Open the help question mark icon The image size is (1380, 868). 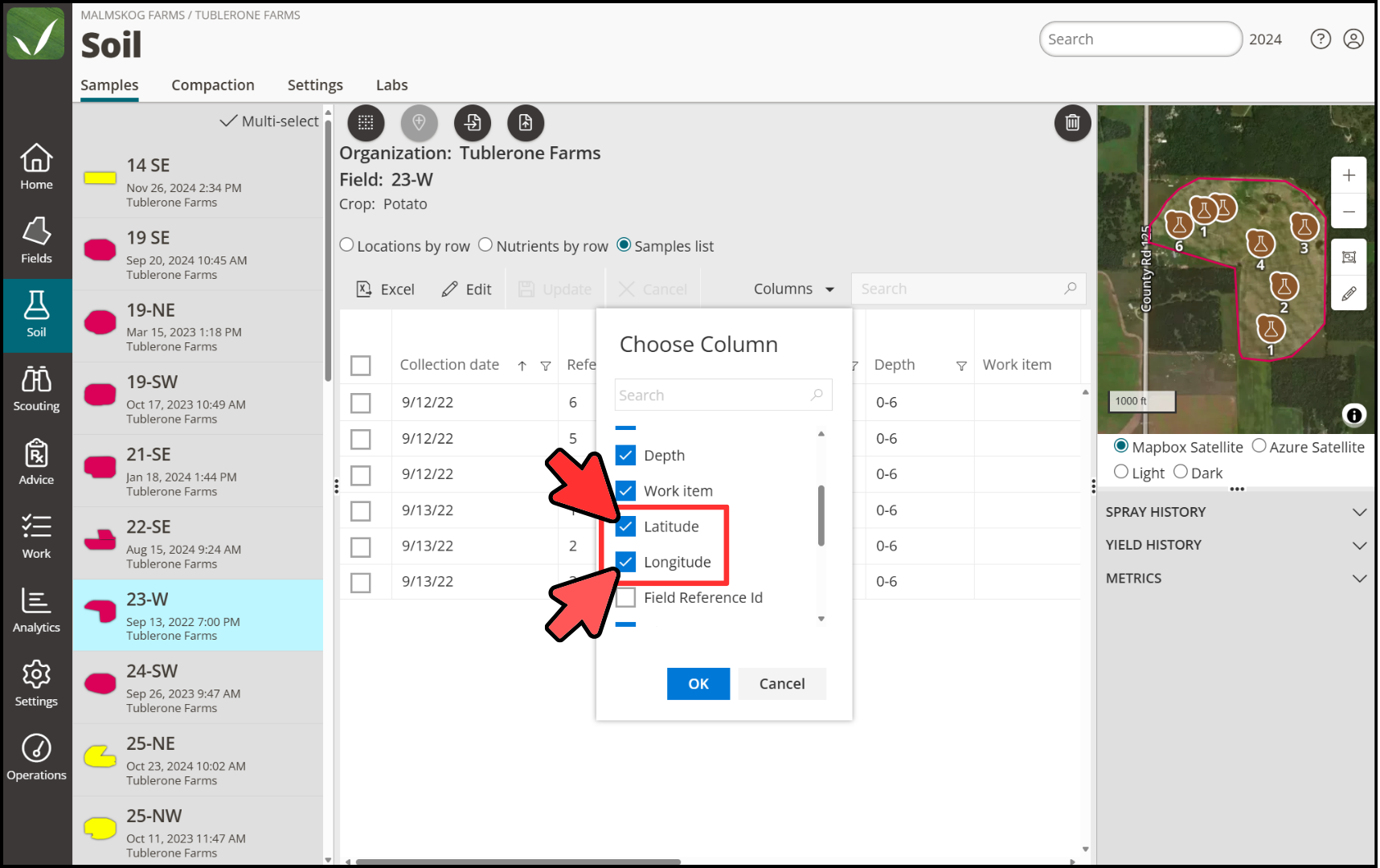1321,39
